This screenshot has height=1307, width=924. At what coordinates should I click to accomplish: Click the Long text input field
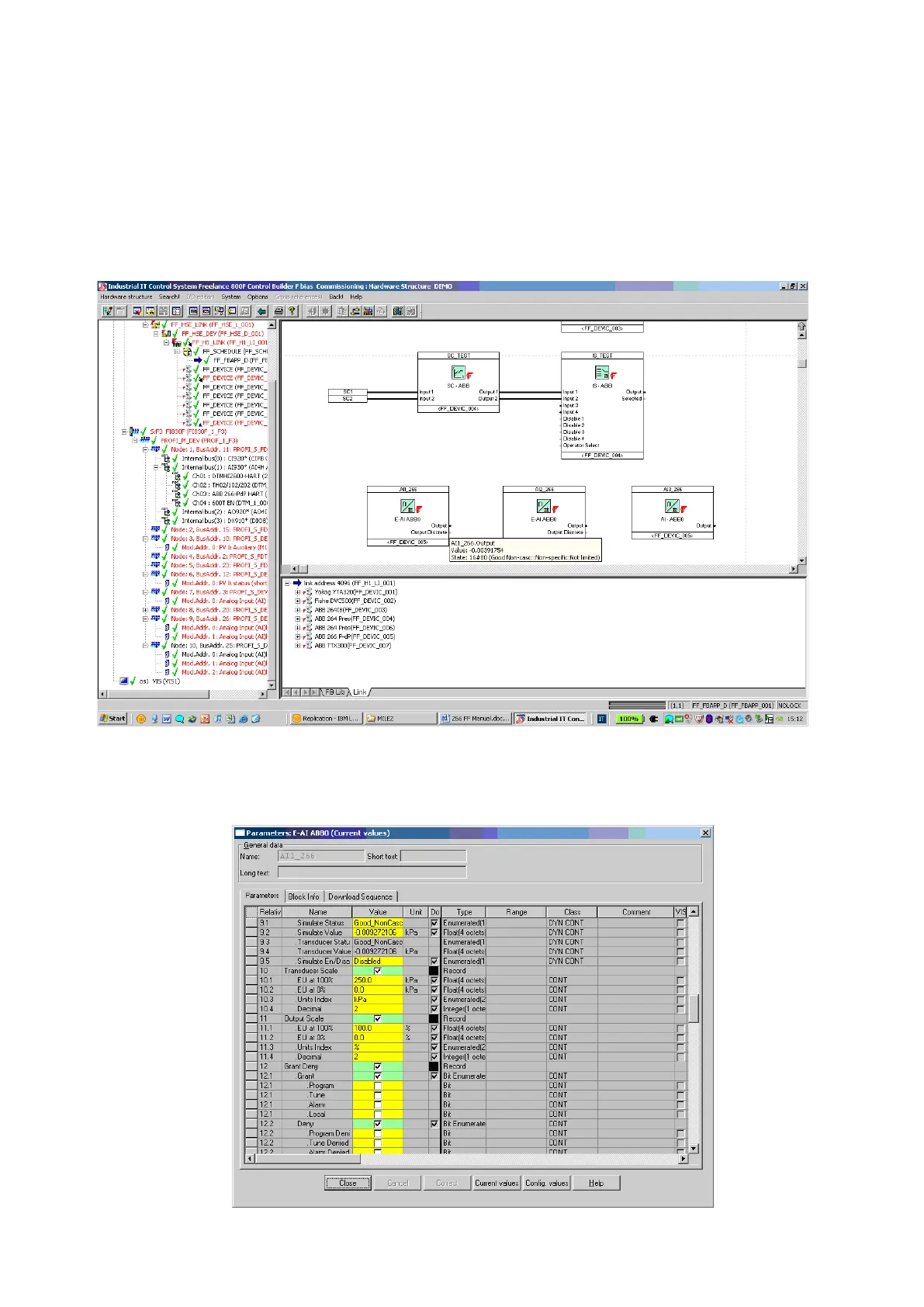click(x=372, y=872)
